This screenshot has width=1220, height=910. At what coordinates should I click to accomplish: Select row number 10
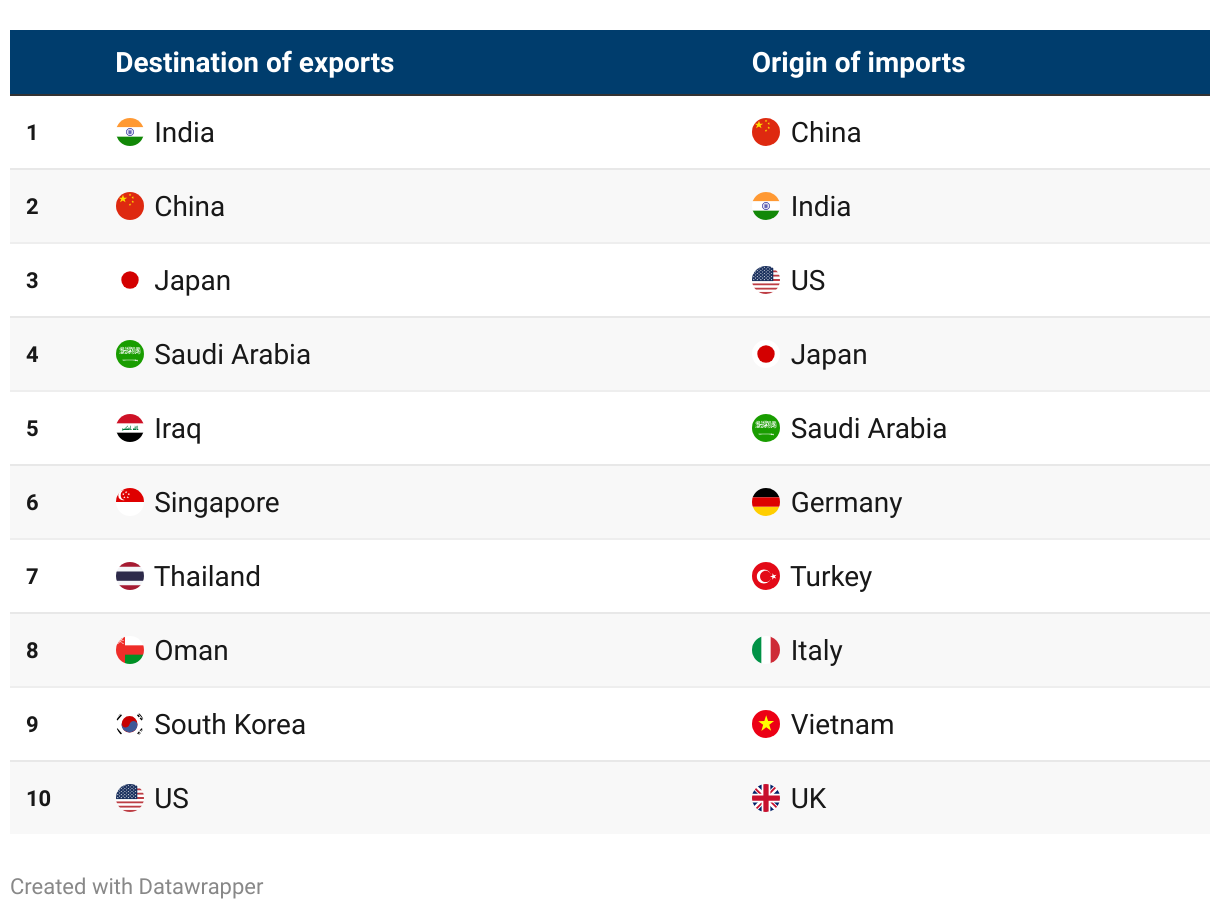click(39, 798)
